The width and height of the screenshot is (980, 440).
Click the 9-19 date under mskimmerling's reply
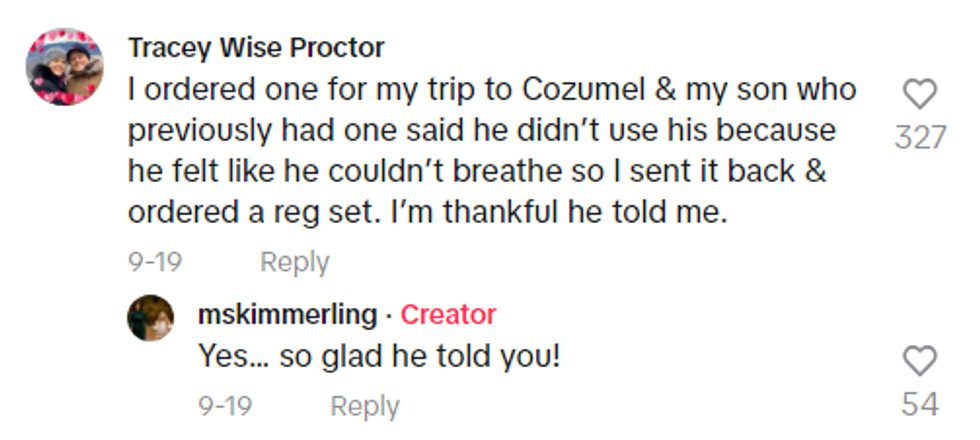[x=225, y=406]
